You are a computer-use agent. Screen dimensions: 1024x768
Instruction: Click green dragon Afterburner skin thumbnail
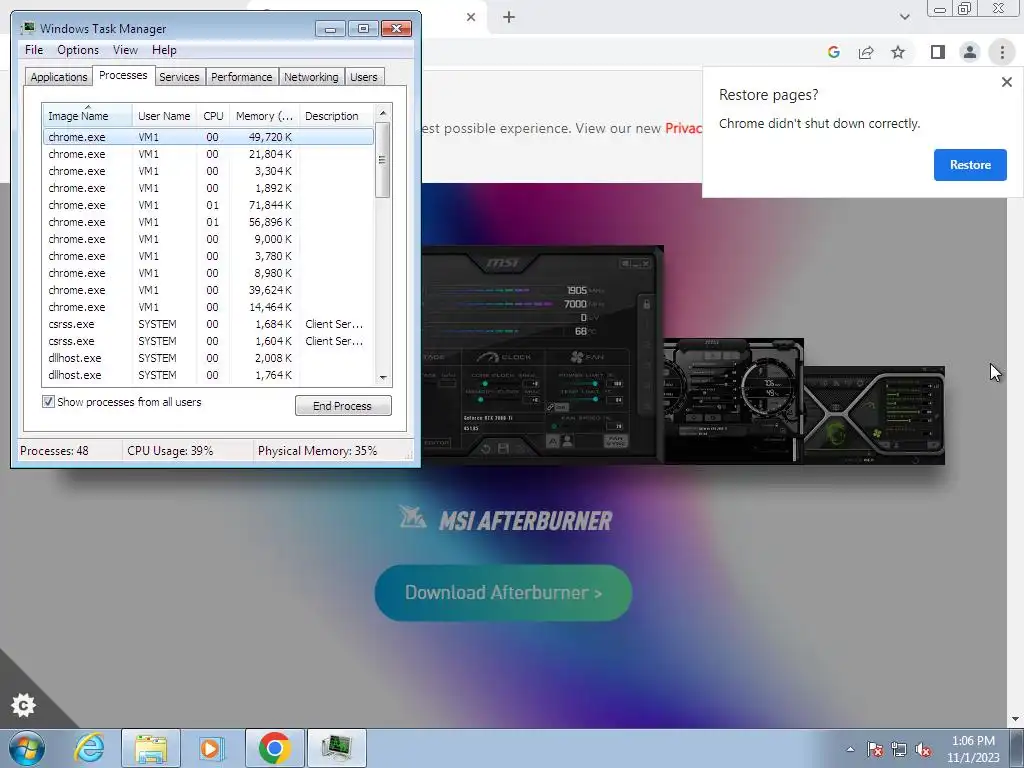874,415
